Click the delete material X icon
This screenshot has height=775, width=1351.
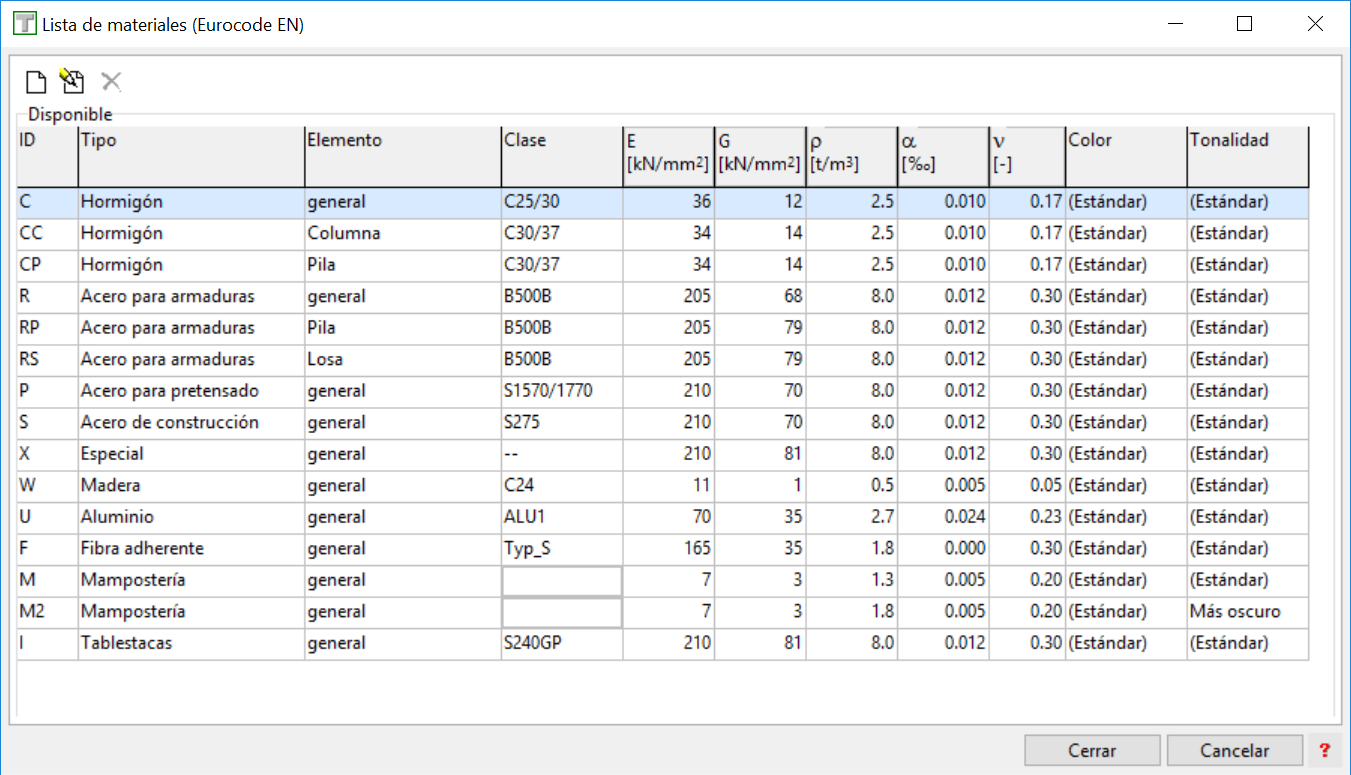click(x=111, y=81)
